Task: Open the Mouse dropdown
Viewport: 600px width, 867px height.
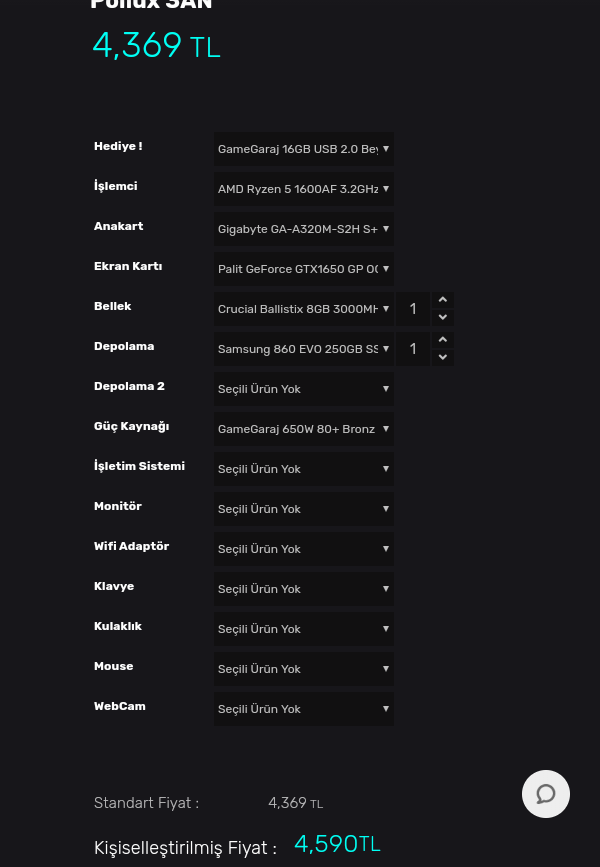Action: point(303,669)
